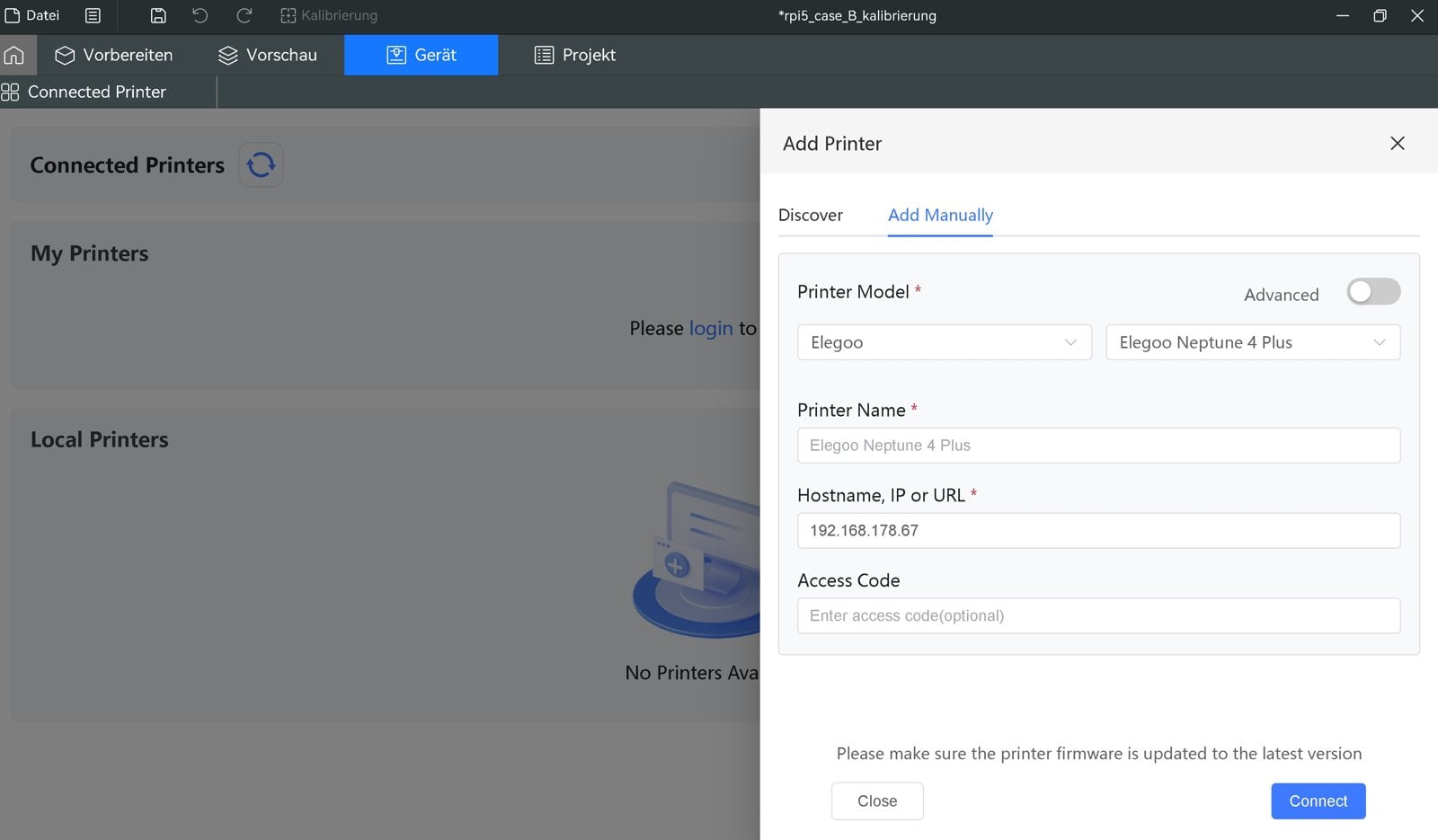Image resolution: width=1438 pixels, height=840 pixels.
Task: Open the Datei file menu
Action: pyautogui.click(x=32, y=15)
